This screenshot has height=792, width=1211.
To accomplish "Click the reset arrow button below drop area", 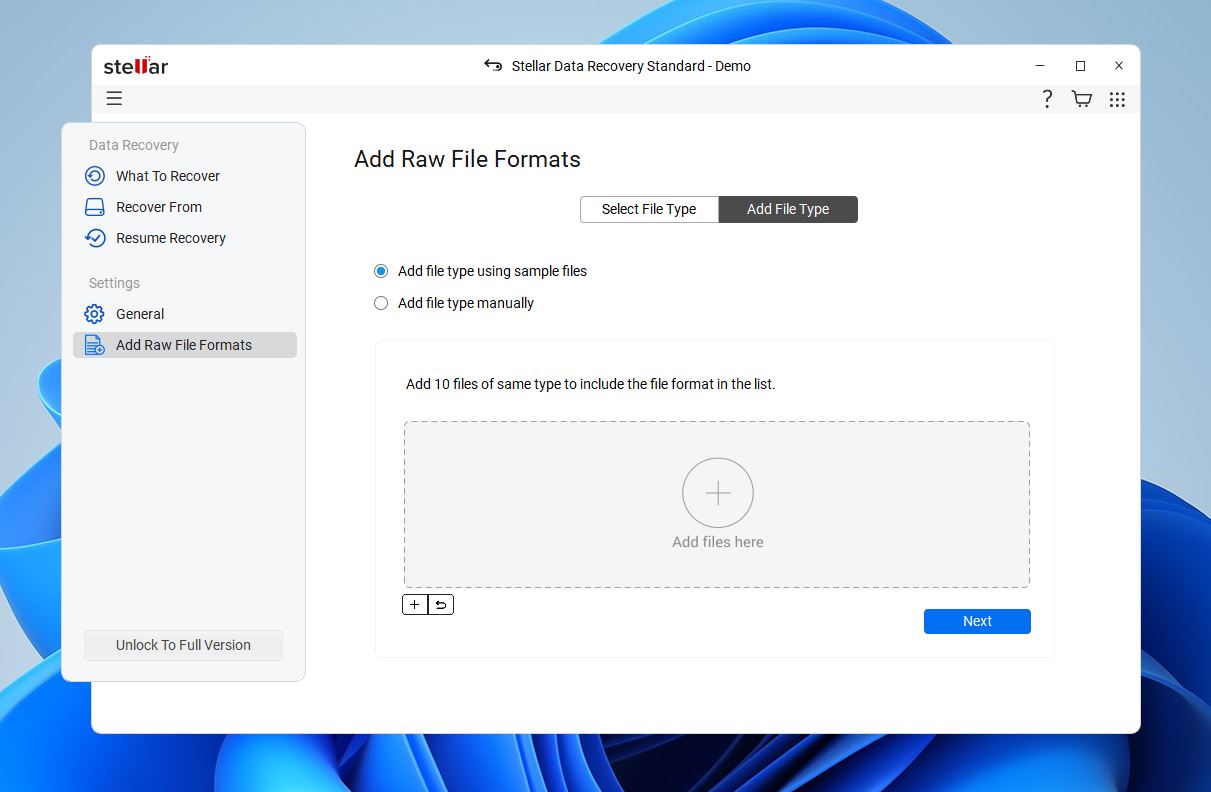I will [x=441, y=605].
